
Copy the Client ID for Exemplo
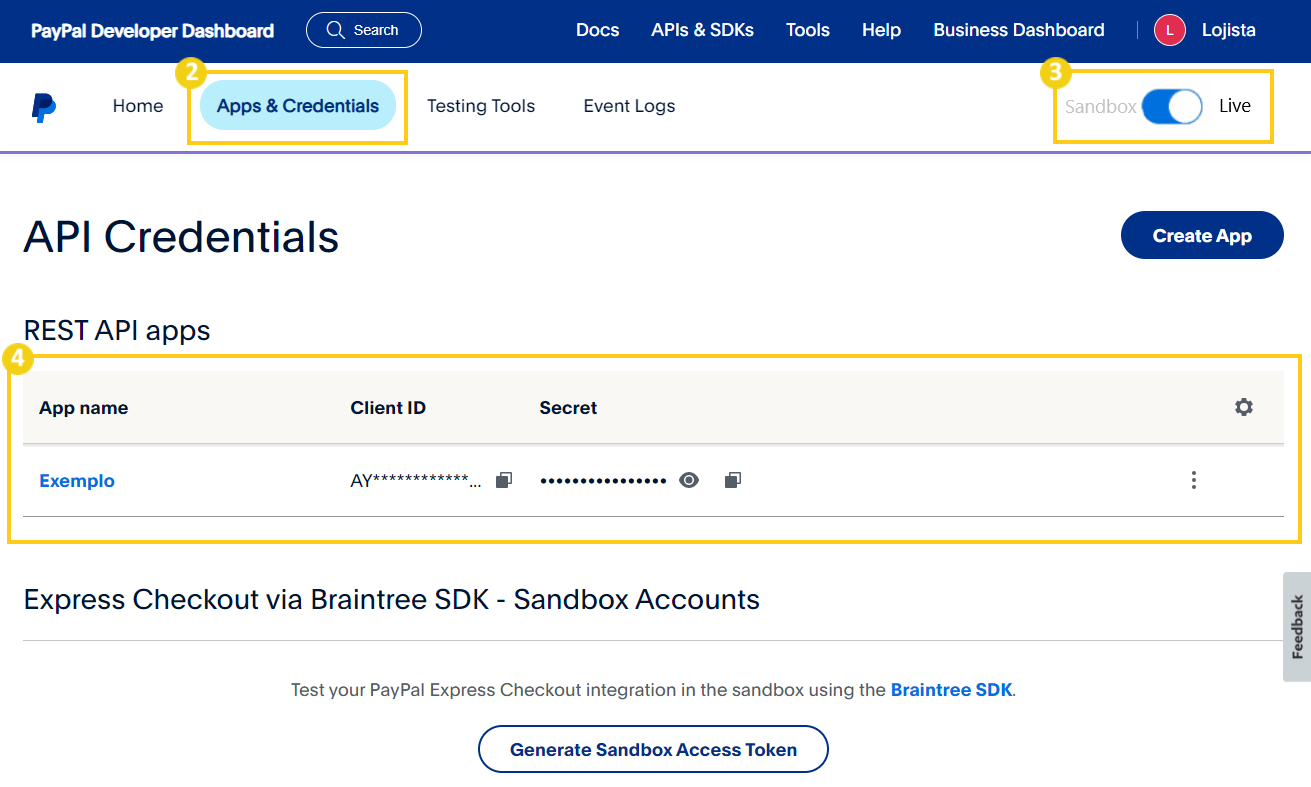tap(504, 480)
